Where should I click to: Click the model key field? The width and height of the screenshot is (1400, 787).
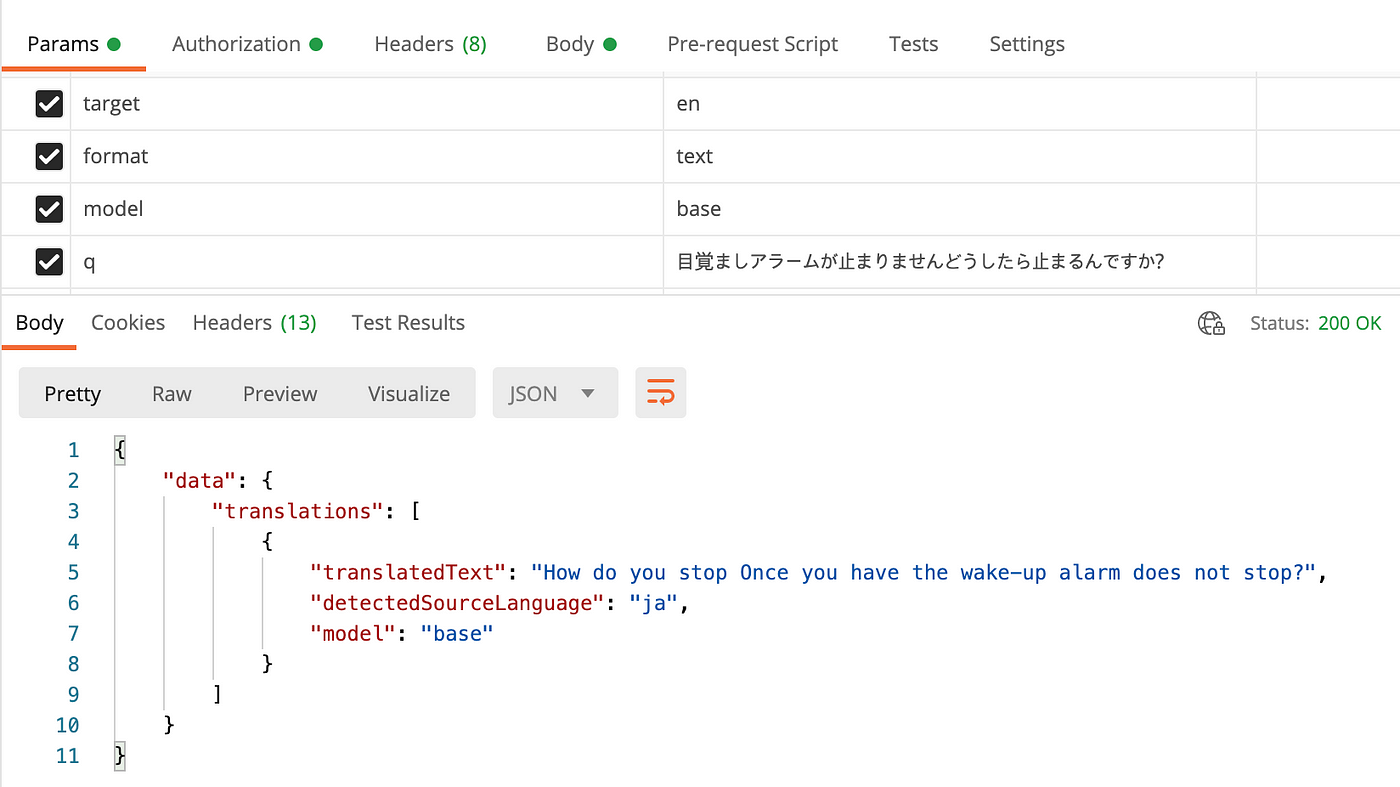tap(367, 209)
